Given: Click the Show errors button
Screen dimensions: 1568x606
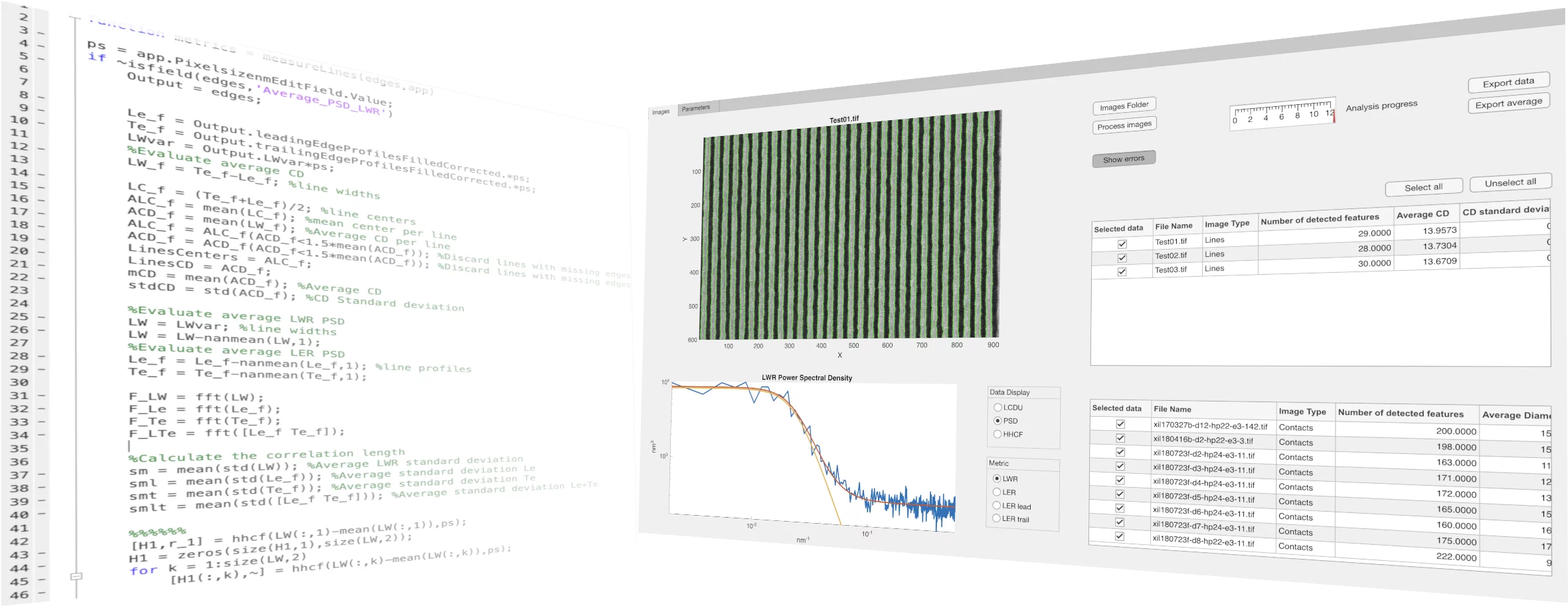Looking at the screenshot, I should (x=1123, y=159).
